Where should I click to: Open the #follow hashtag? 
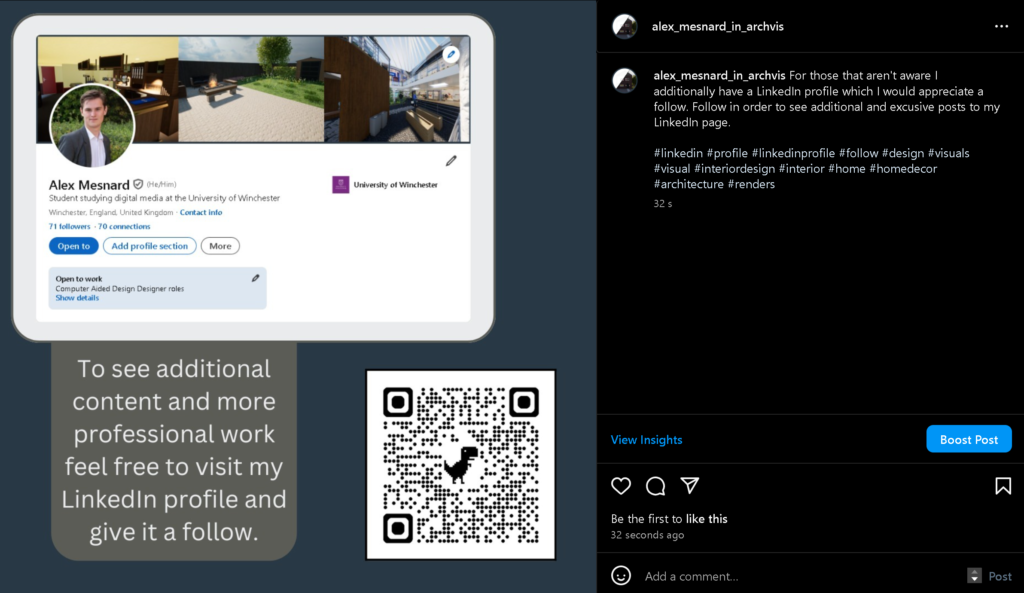pos(859,153)
